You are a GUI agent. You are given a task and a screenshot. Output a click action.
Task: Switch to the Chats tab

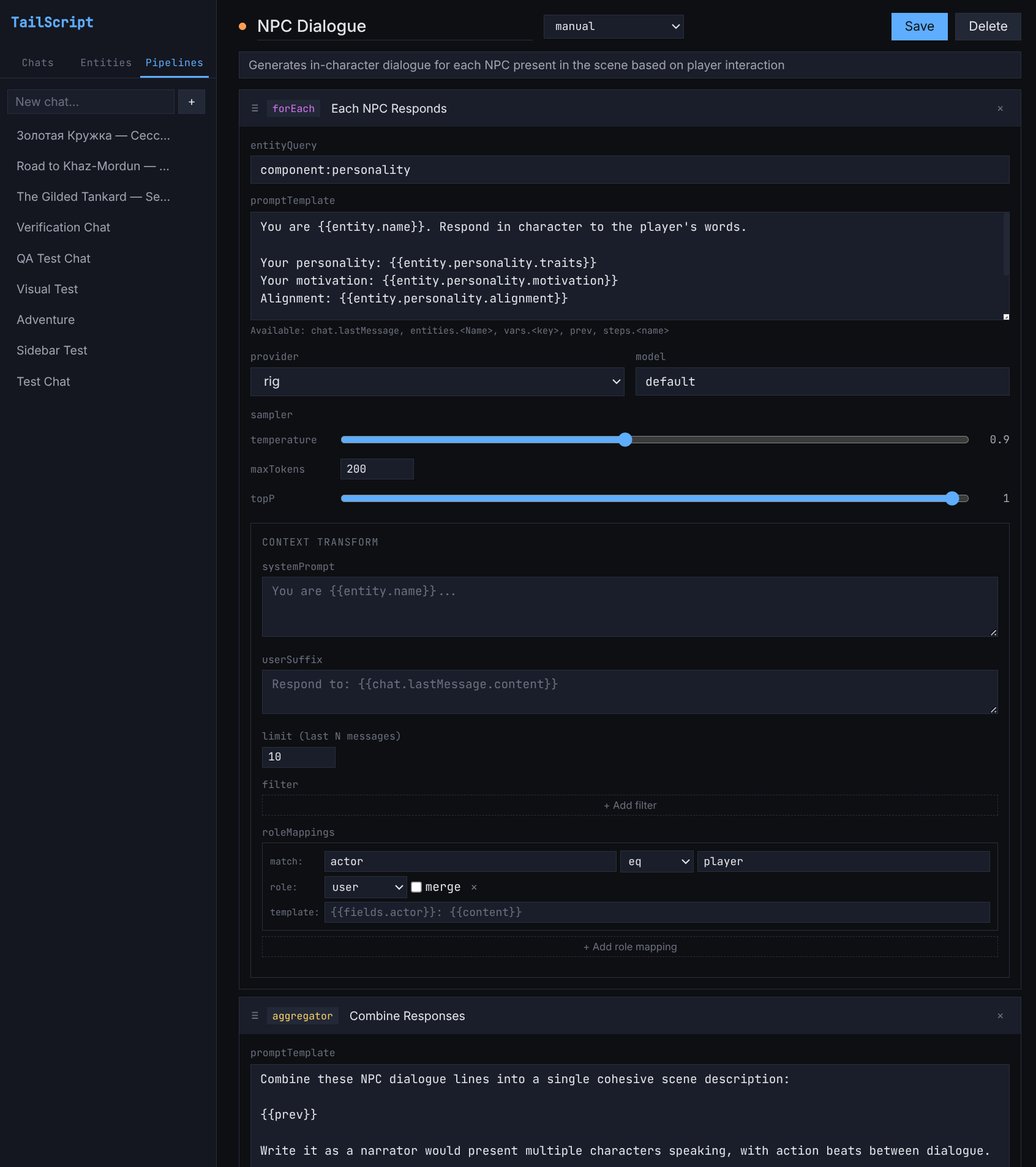(38, 62)
